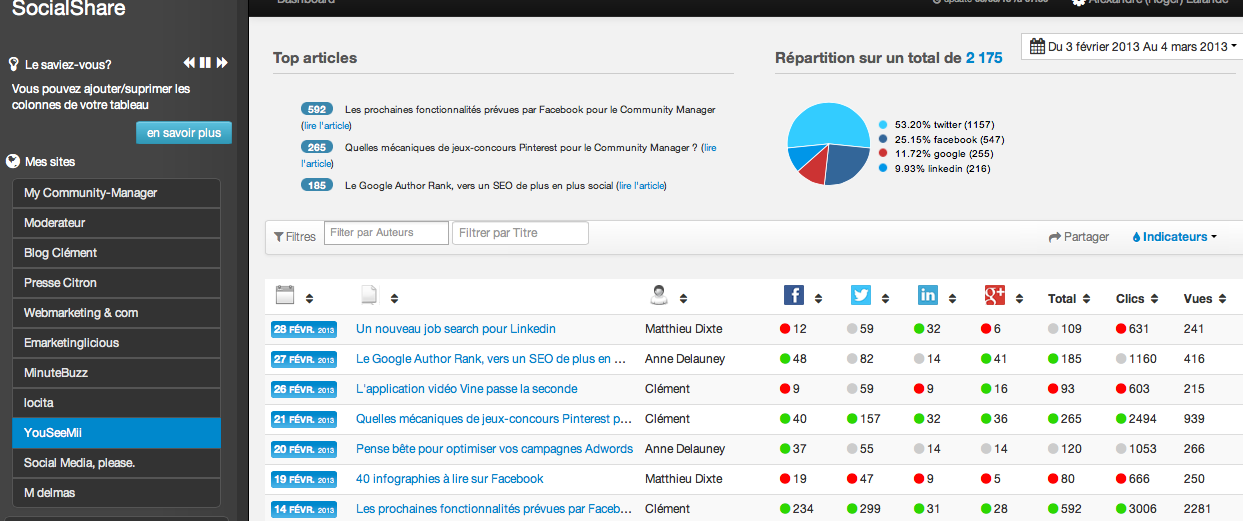Image resolution: width=1243 pixels, height=521 pixels.
Task: Open 'Un nouveau job search pour Linkedin'
Action: (456, 329)
